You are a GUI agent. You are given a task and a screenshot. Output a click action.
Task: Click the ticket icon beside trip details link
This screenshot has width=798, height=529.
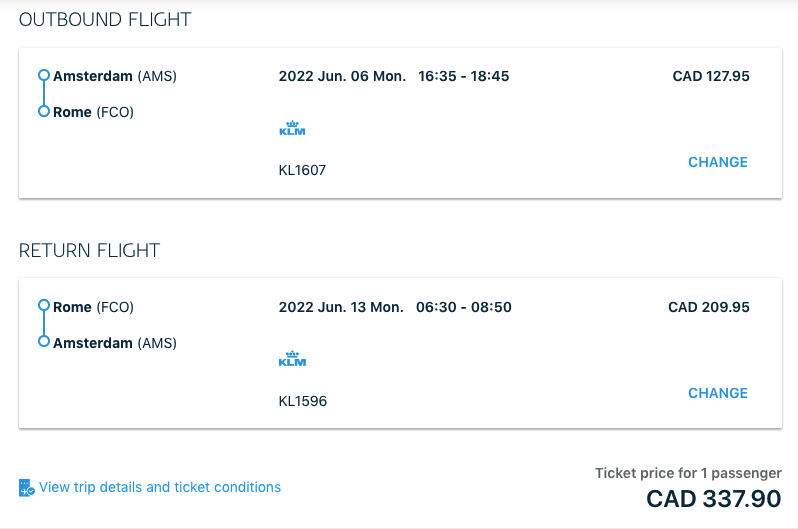click(x=26, y=487)
